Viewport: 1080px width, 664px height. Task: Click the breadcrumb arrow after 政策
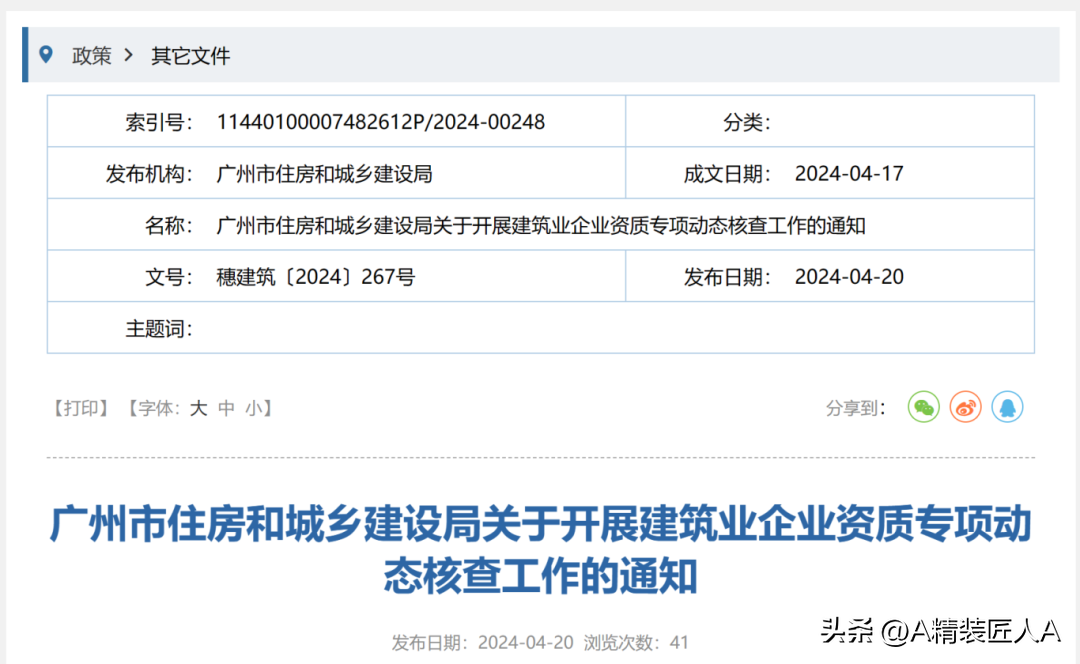click(x=129, y=55)
